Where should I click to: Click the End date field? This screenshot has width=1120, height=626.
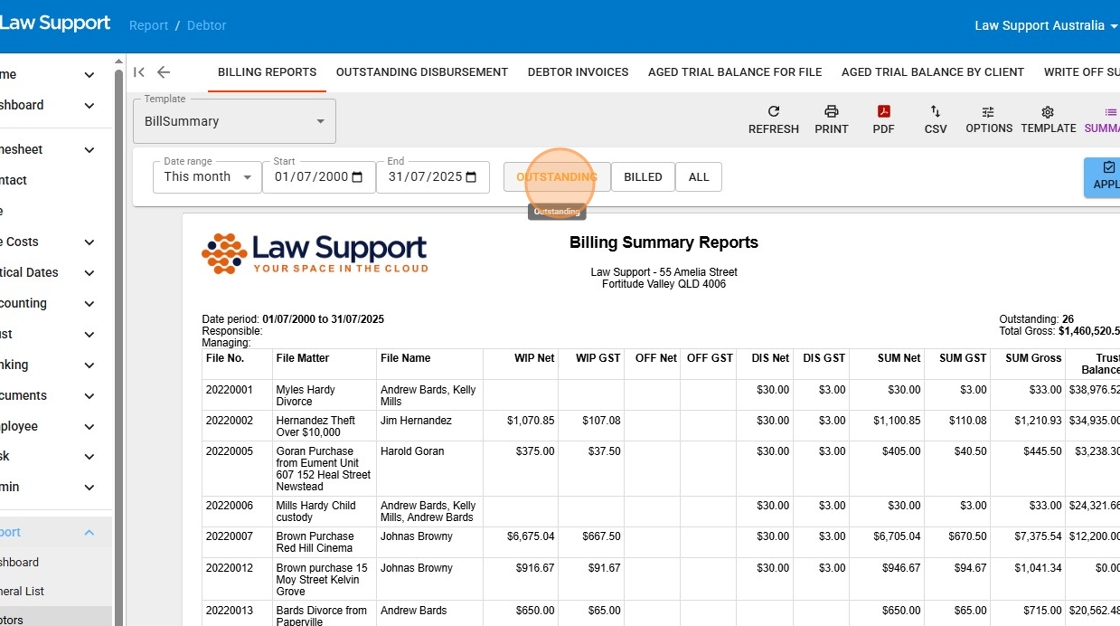tap(433, 177)
